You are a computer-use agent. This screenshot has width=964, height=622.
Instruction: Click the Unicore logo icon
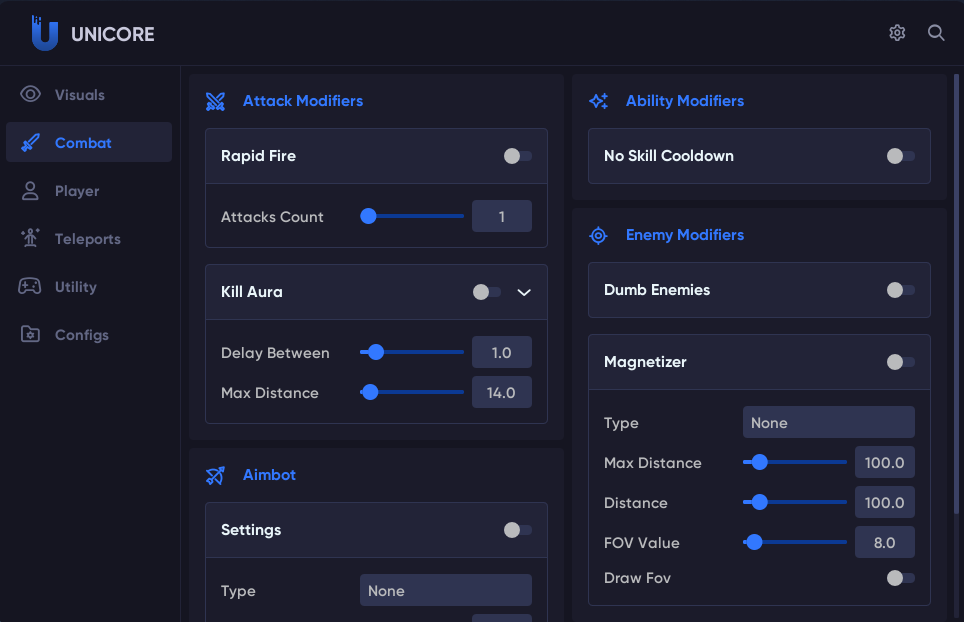(44, 33)
